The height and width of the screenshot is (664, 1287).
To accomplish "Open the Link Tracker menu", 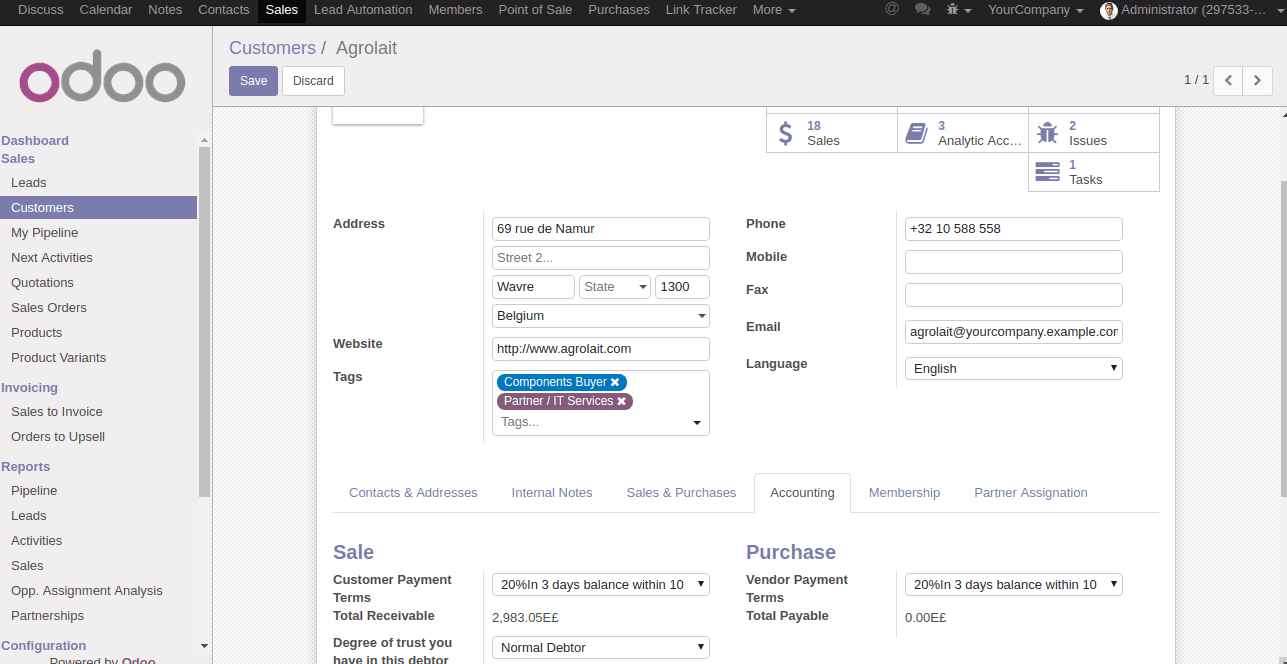I will click(701, 10).
